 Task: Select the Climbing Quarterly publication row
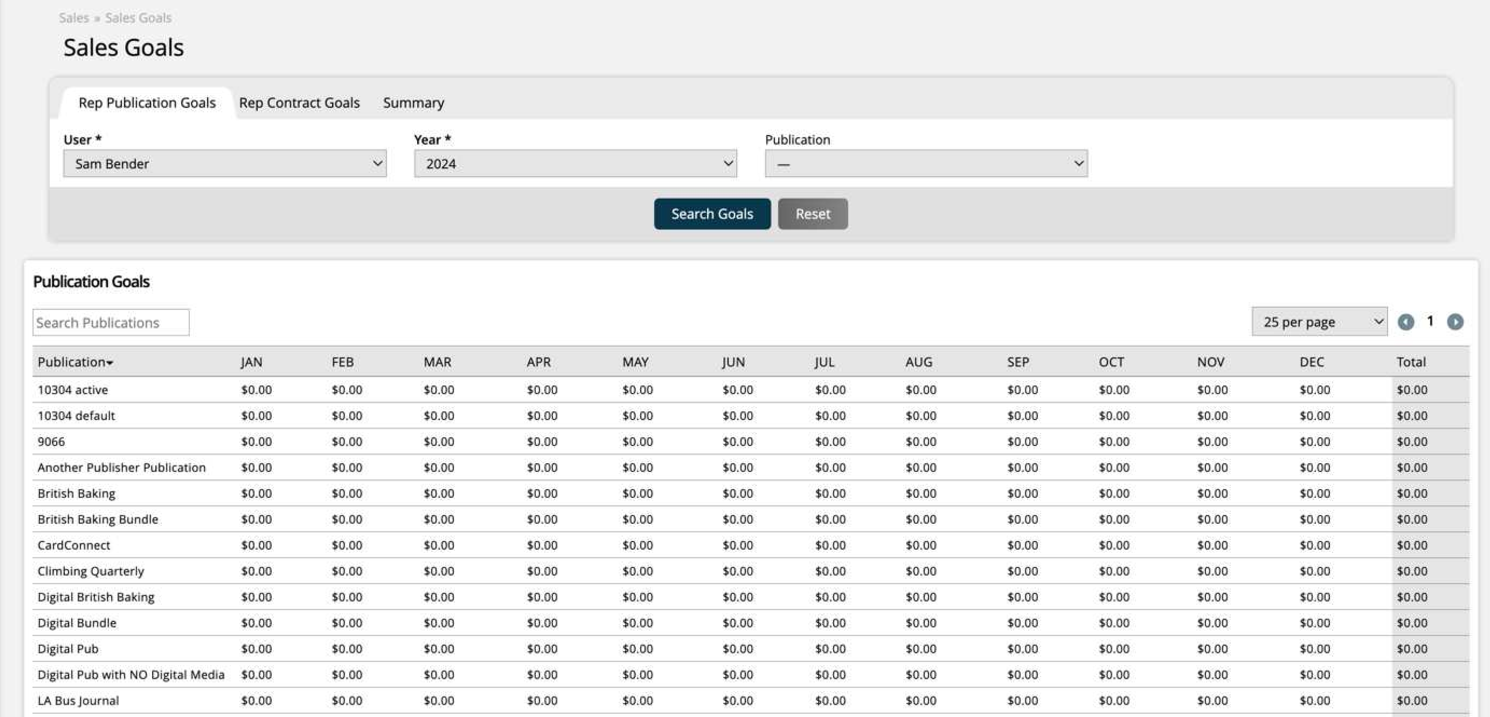pyautogui.click(x=91, y=571)
